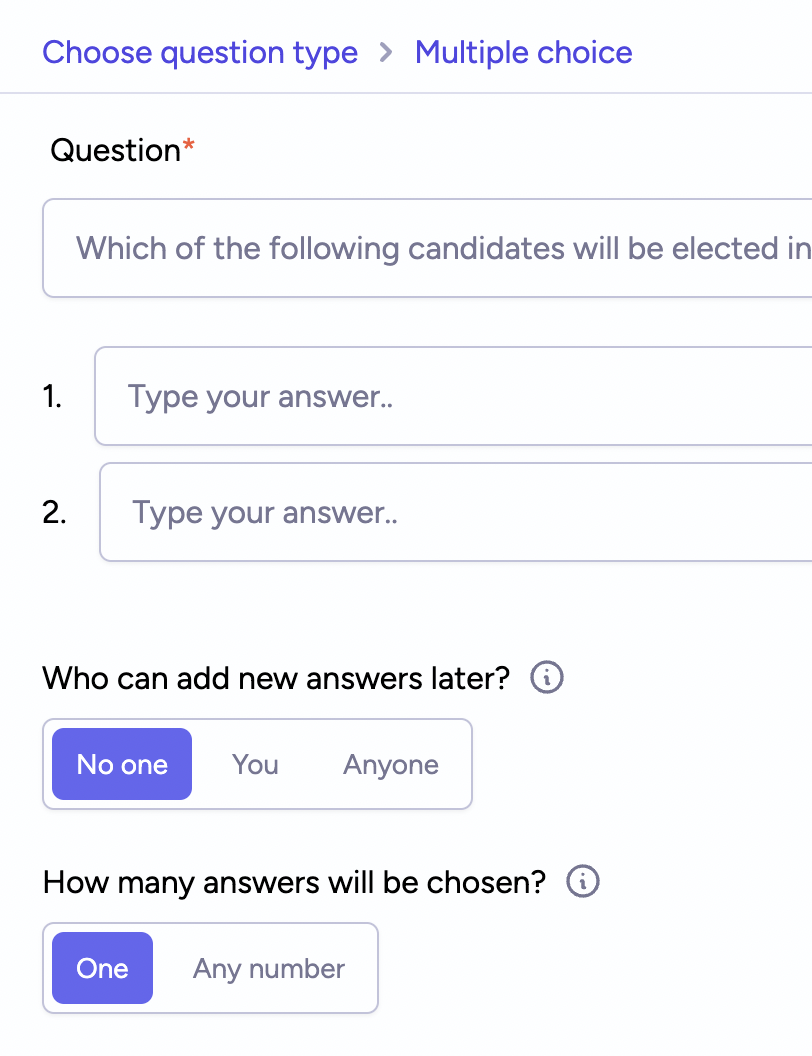Click info icon beside 'How many answers will be chosen?'
Screen dimensions: 812x1056
click(x=582, y=881)
